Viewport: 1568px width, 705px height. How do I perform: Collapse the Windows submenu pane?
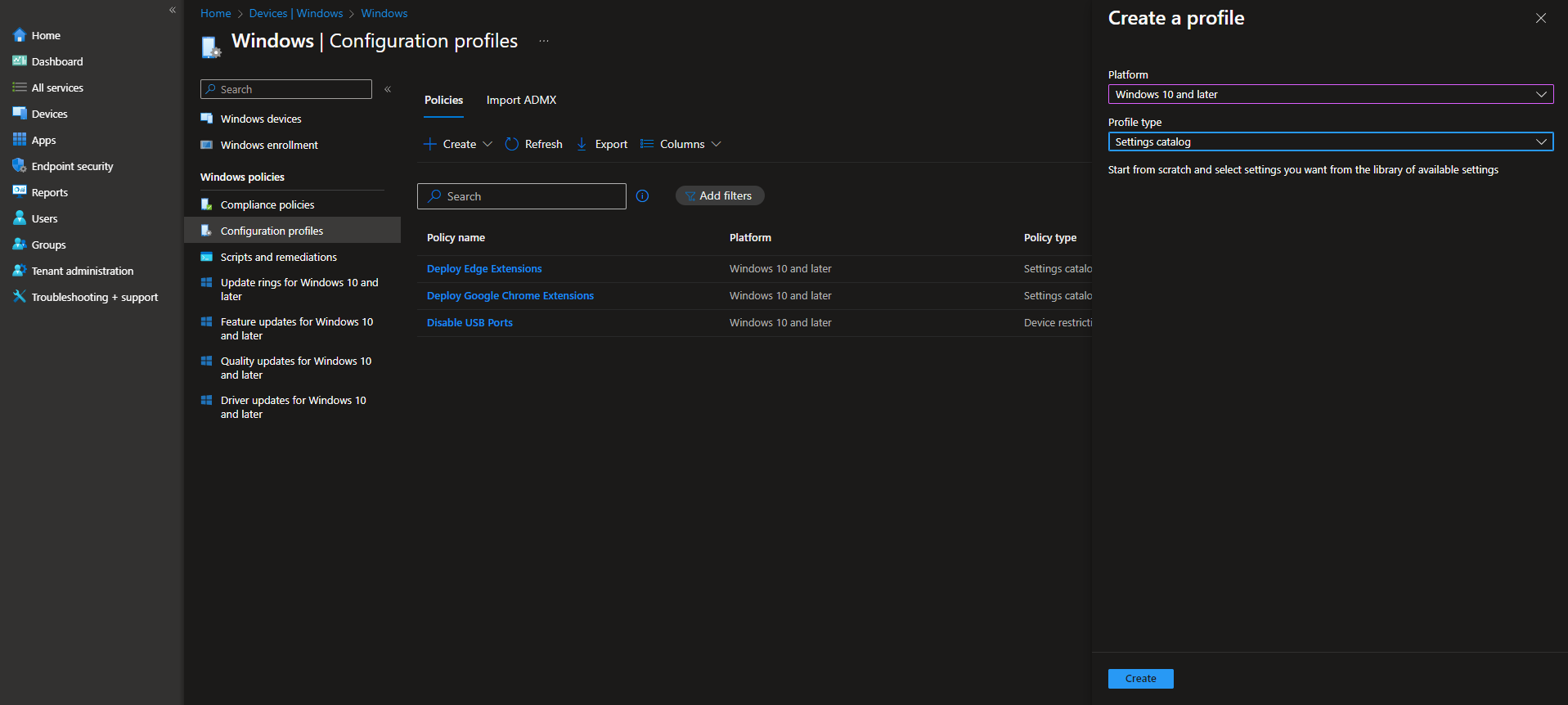pyautogui.click(x=388, y=89)
